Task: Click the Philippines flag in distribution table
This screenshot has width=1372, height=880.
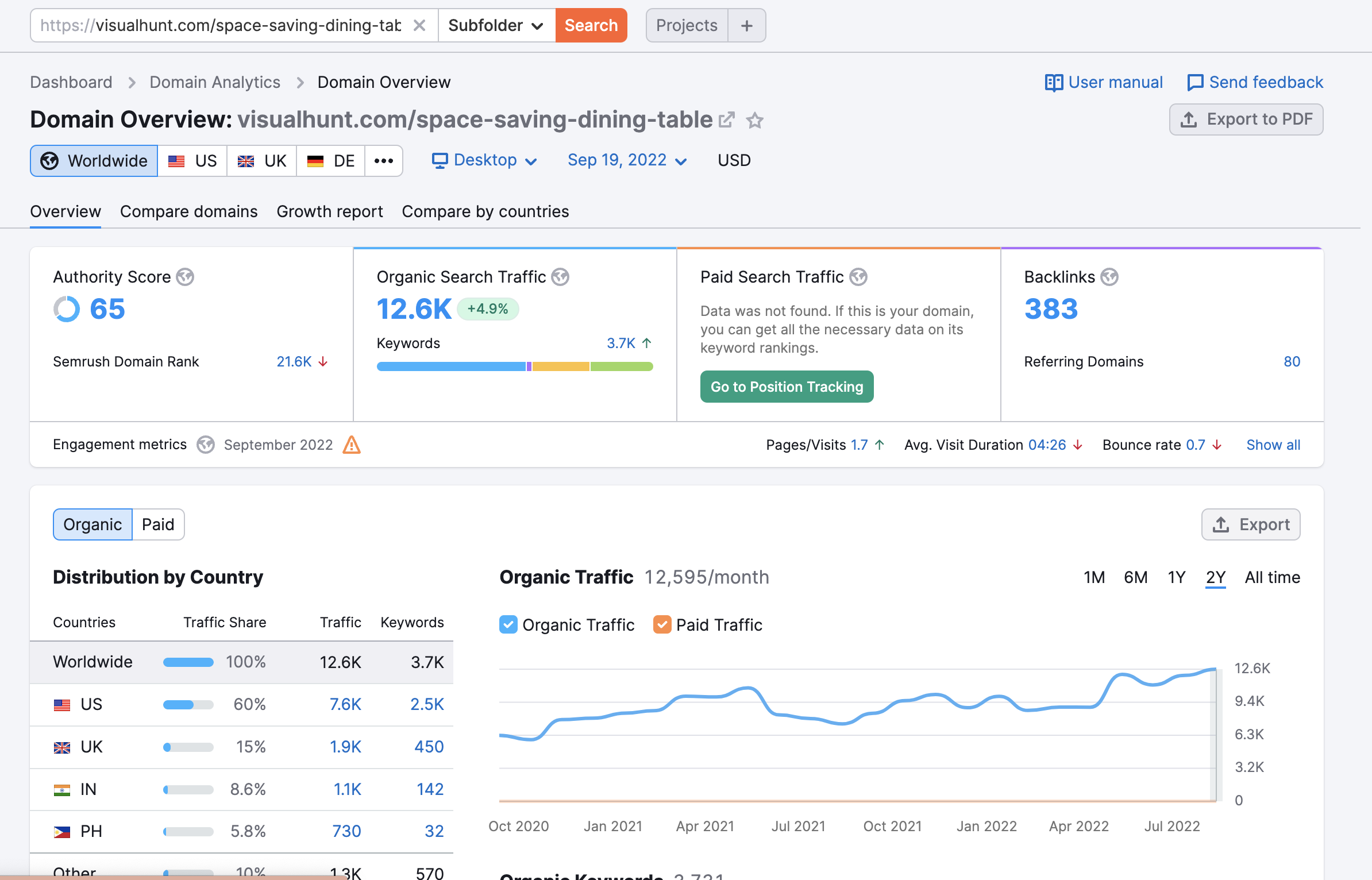Action: pos(62,832)
